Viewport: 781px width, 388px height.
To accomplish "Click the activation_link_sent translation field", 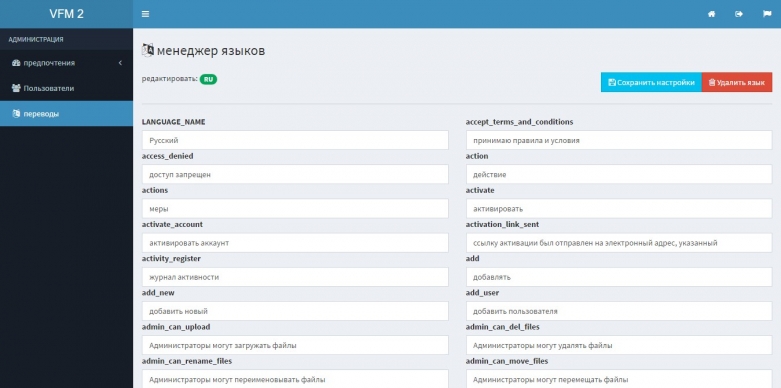I will pyautogui.click(x=619, y=243).
